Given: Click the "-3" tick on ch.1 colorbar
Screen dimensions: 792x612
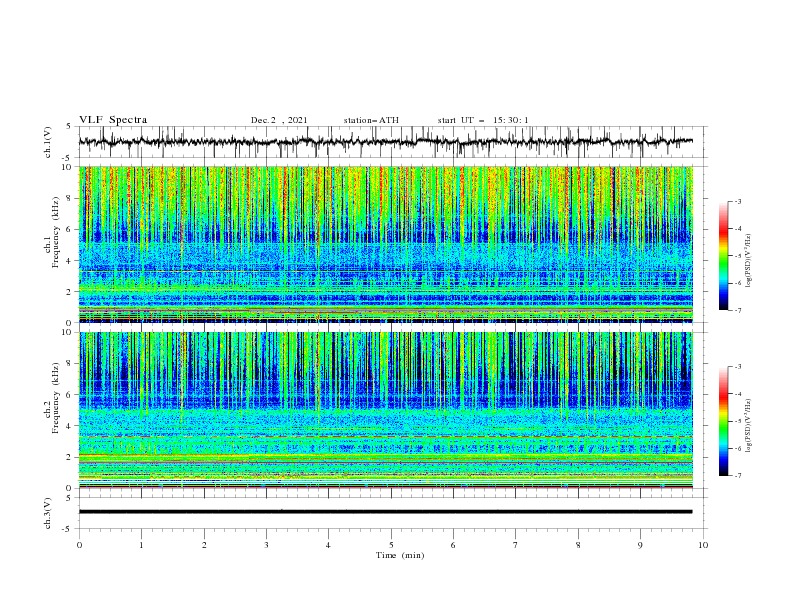Looking at the screenshot, I should (737, 201).
